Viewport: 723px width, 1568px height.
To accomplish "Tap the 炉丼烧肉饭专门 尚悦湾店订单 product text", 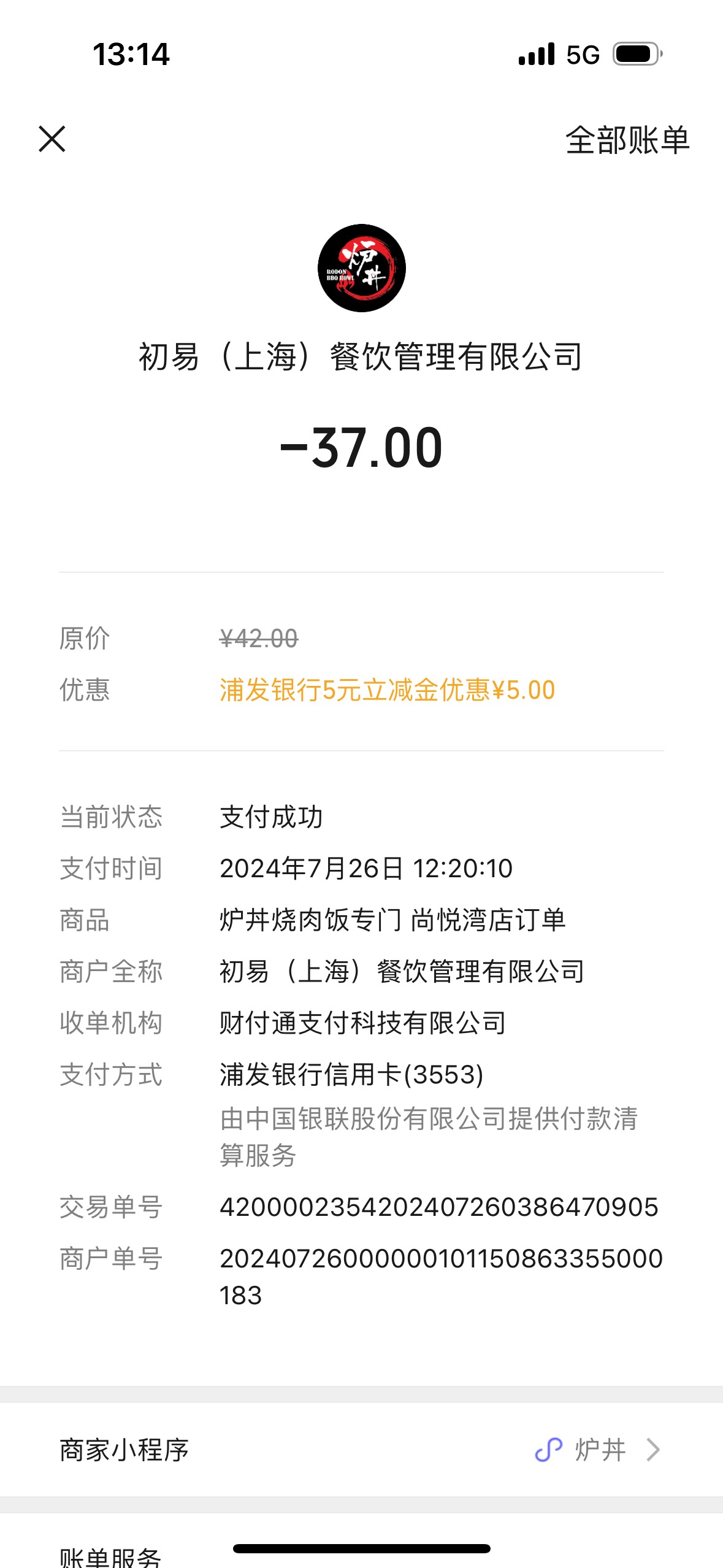I will pyautogui.click(x=392, y=920).
